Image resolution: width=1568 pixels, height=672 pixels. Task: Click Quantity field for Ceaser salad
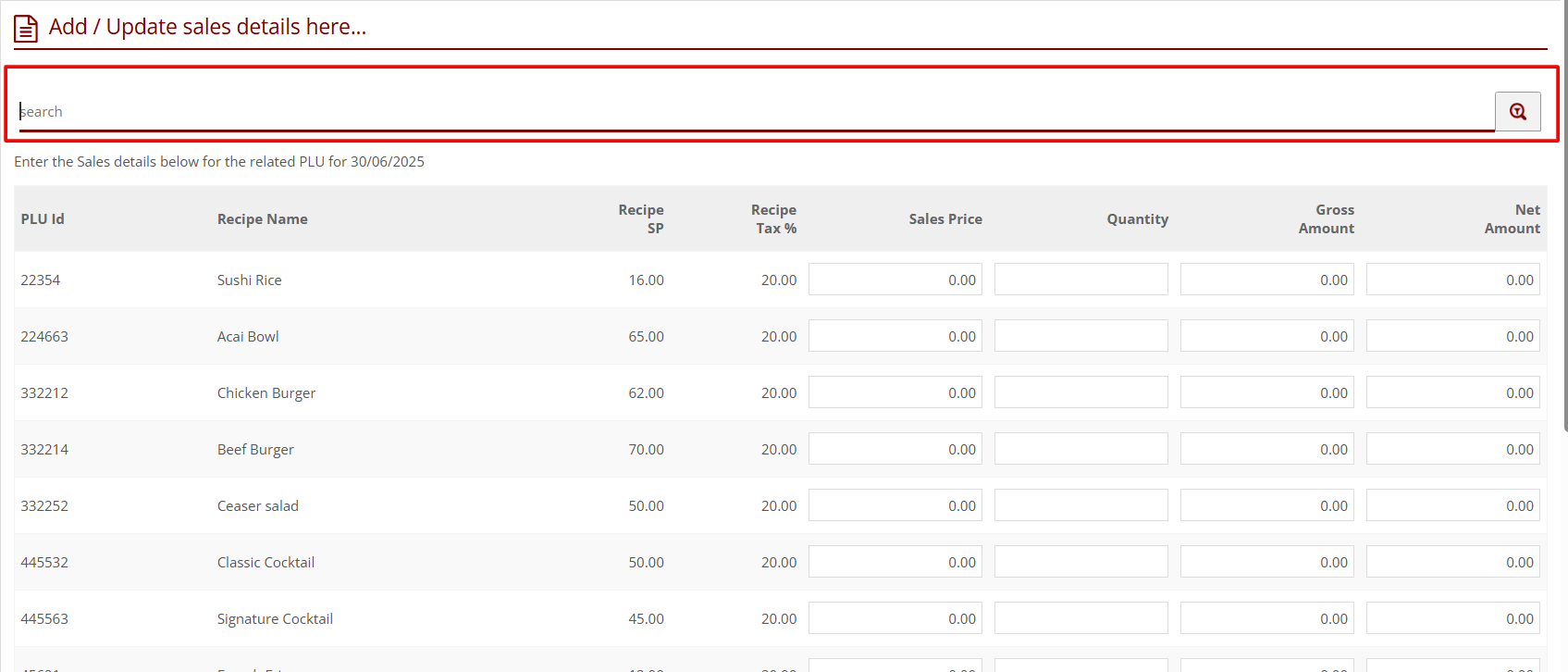click(x=1080, y=505)
